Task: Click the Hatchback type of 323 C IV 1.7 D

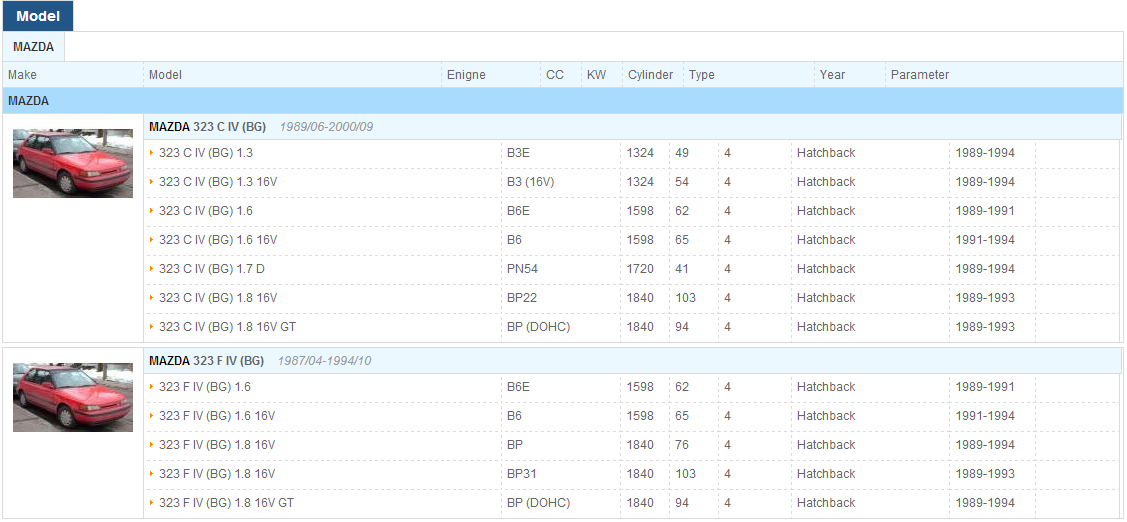Action: tap(826, 269)
